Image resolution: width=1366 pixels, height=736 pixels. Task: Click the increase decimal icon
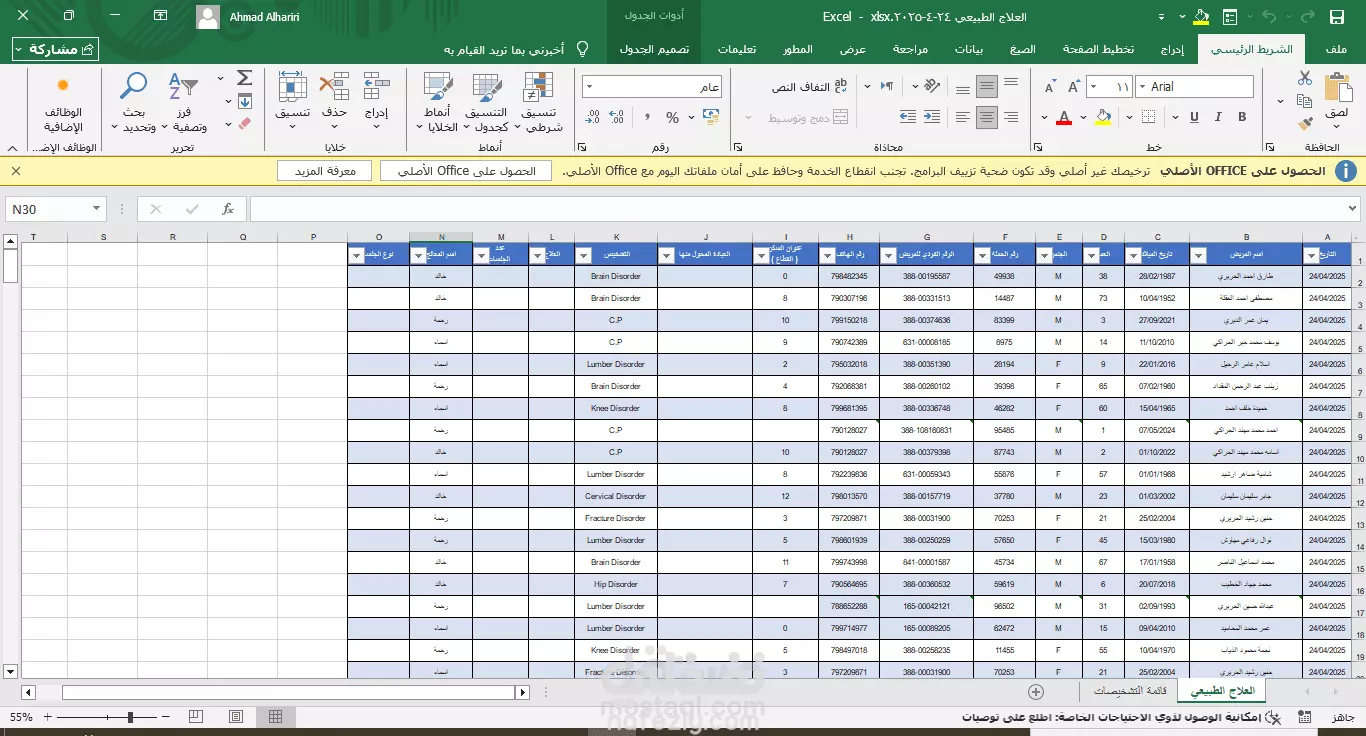point(616,117)
